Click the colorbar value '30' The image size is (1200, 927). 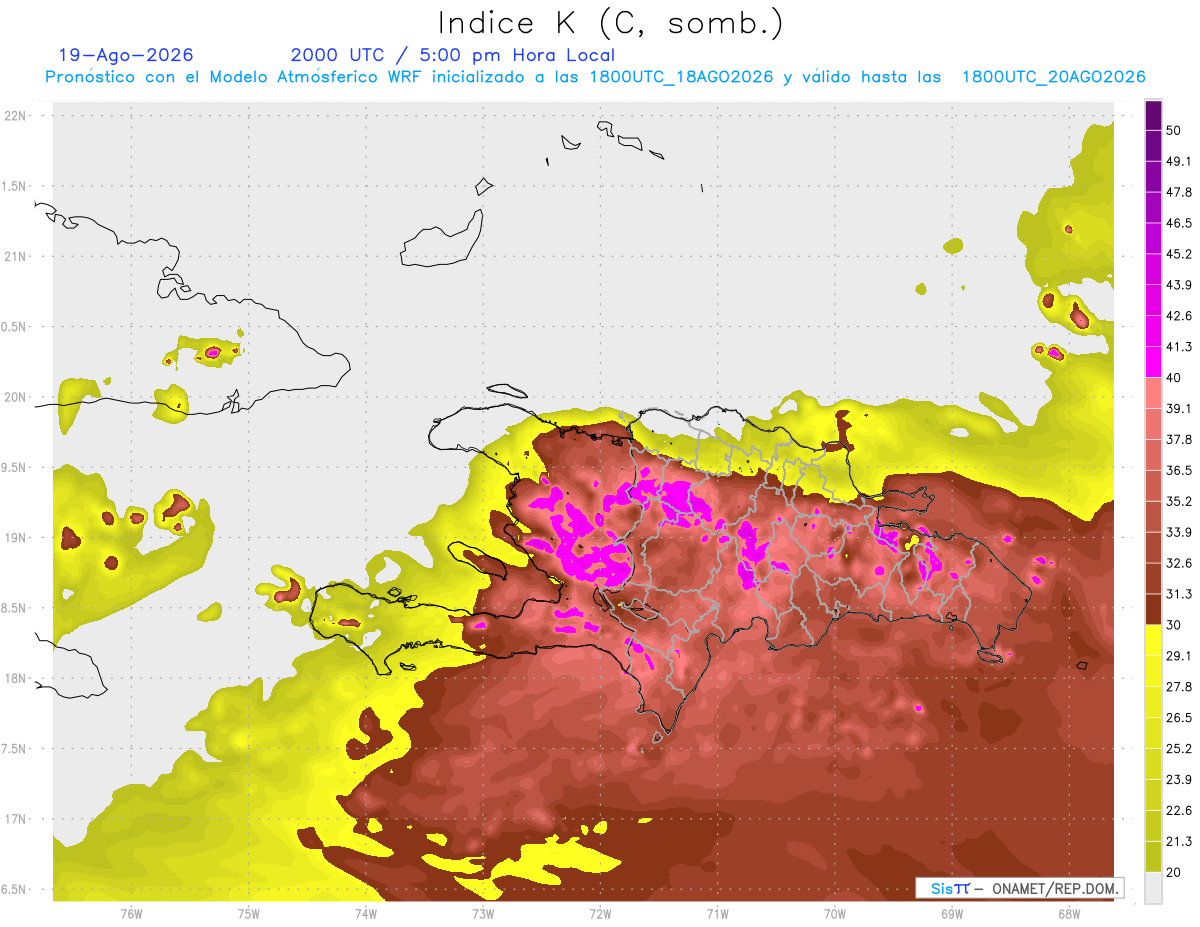click(x=1174, y=625)
